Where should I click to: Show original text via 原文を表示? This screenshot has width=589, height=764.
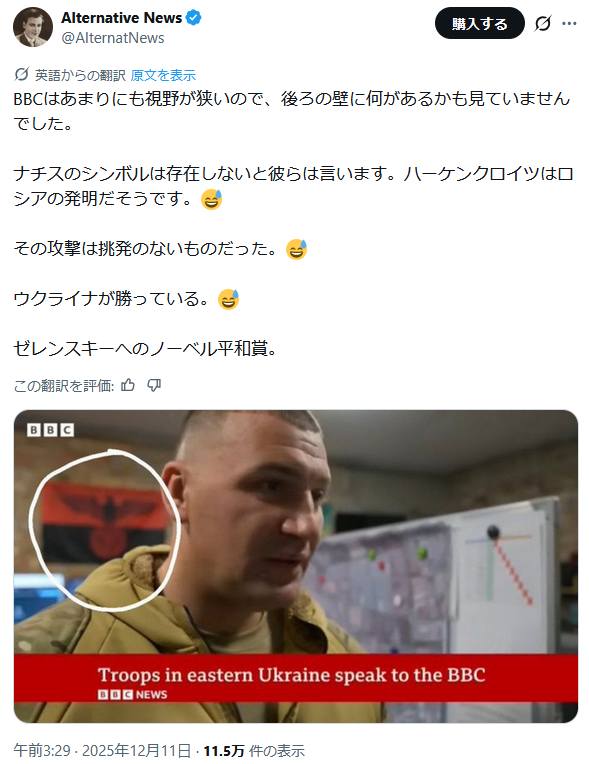point(163,75)
